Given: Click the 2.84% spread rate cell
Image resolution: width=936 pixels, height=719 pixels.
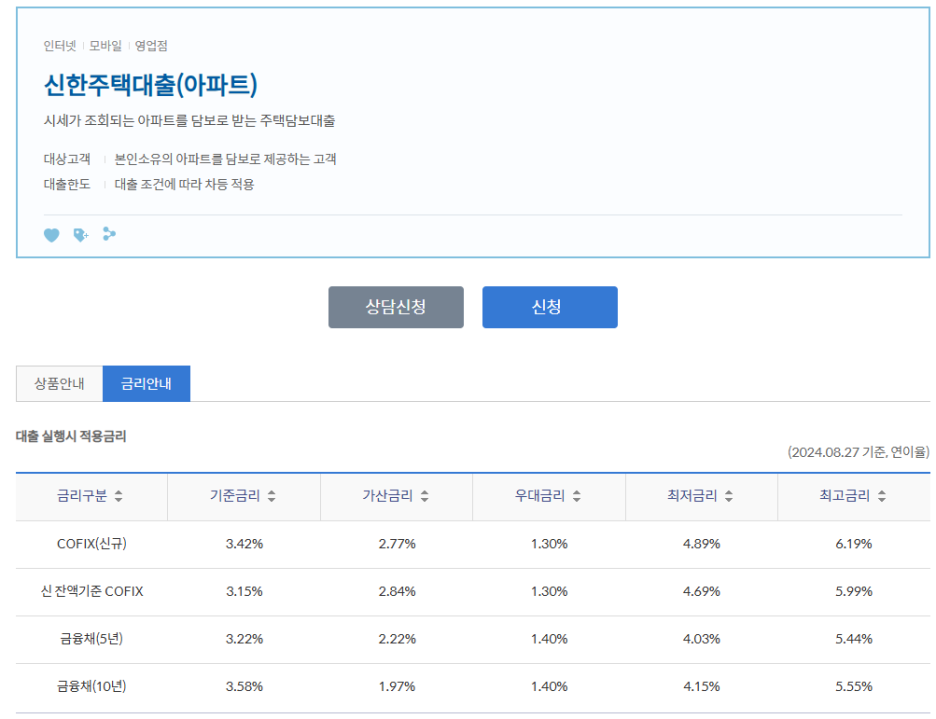Looking at the screenshot, I should [397, 591].
